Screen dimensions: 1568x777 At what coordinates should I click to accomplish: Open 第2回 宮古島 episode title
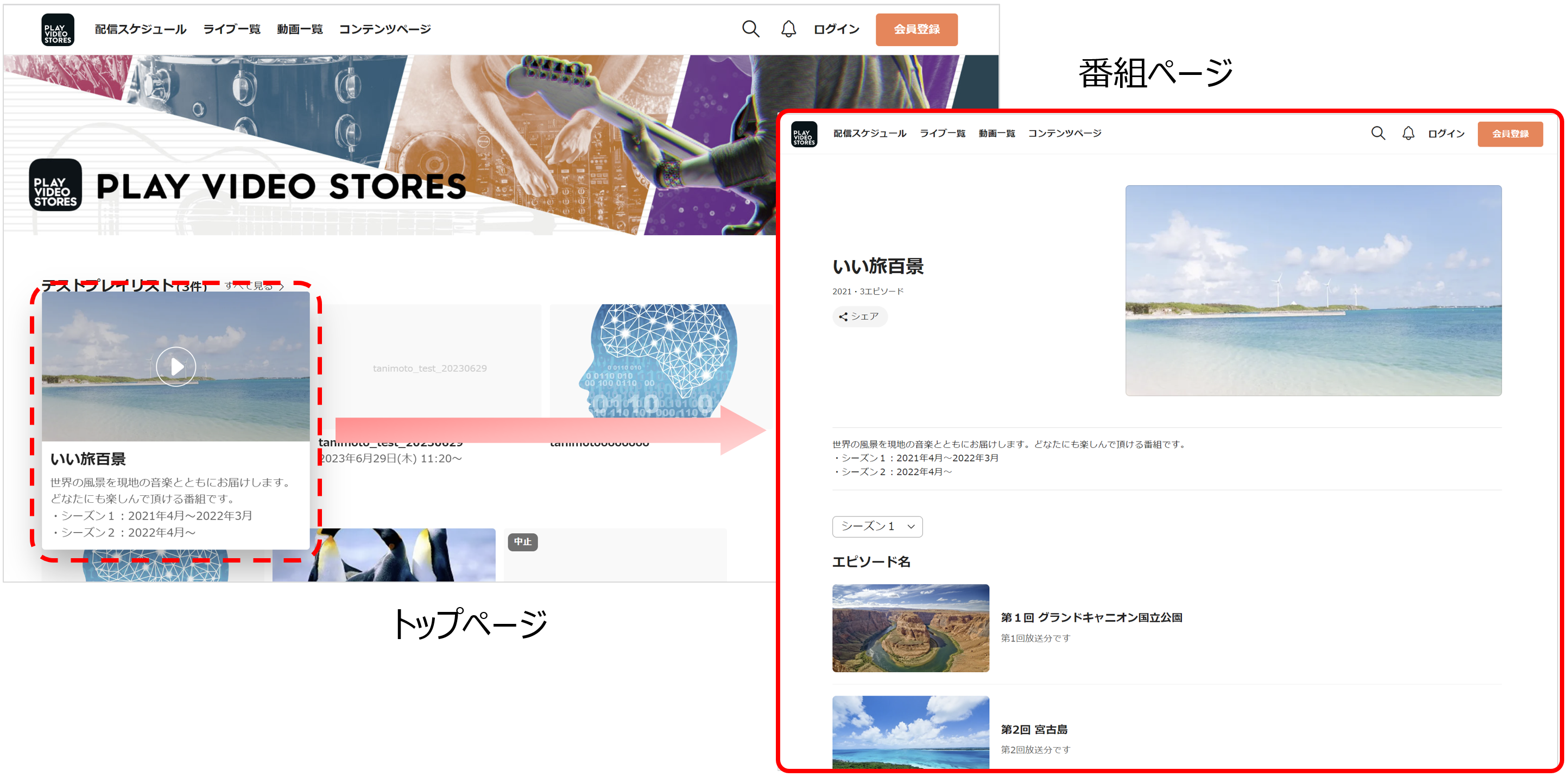point(1034,729)
